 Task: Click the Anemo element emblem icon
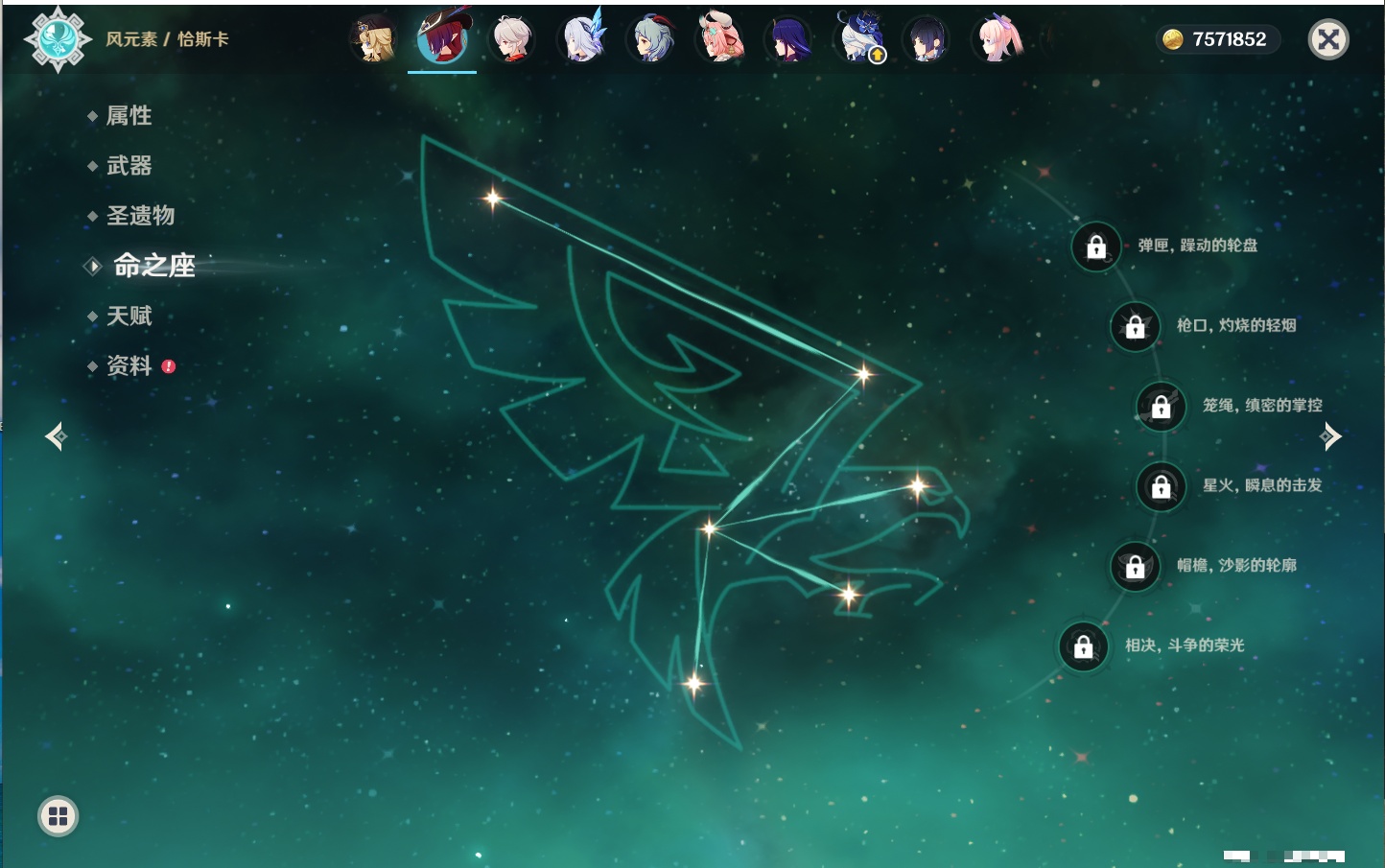click(x=58, y=39)
